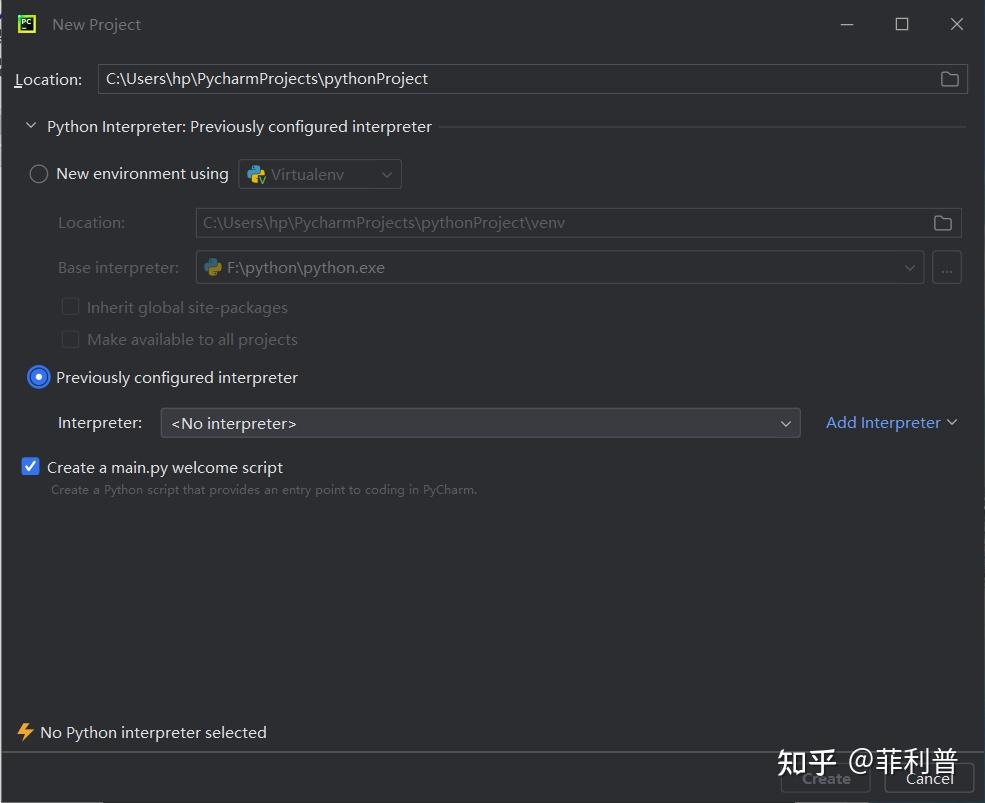Screen dimensions: 985x803
Task: Uncheck Create a main.py welcome script
Action: 30,466
